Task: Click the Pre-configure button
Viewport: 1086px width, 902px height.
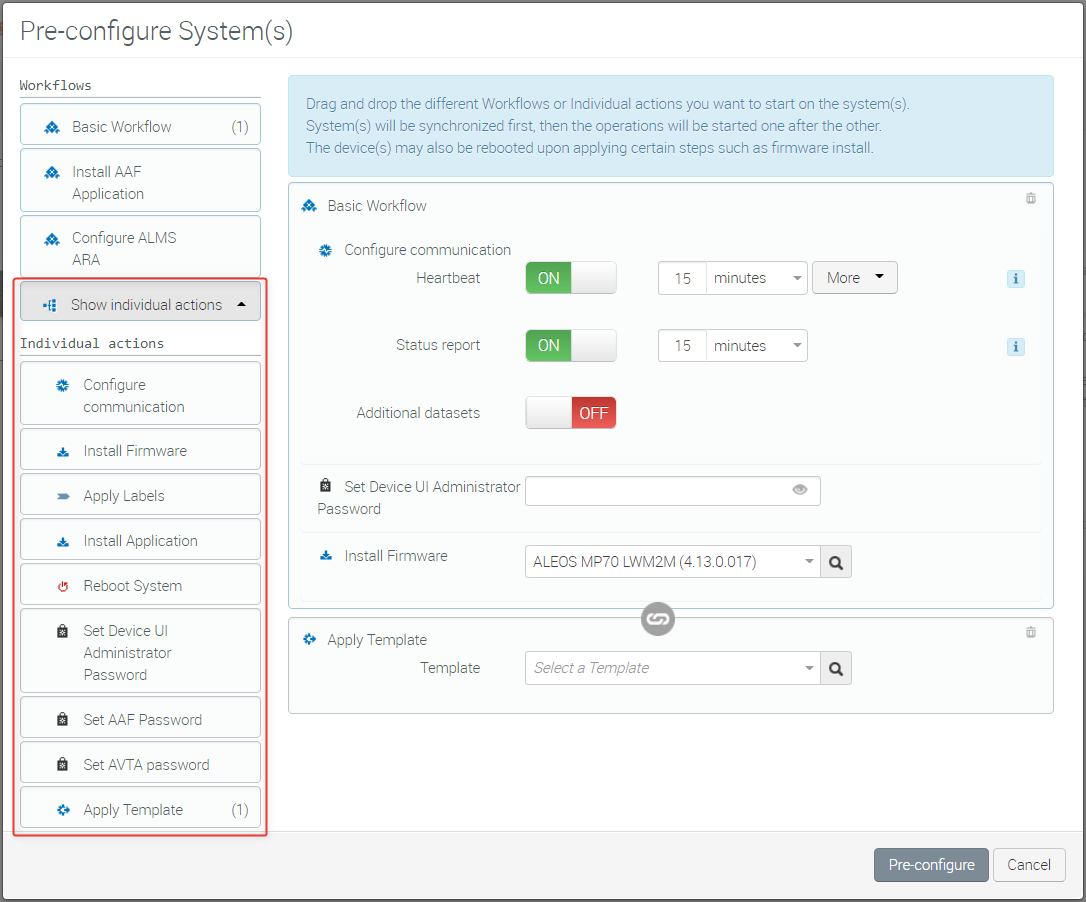Action: click(931, 865)
